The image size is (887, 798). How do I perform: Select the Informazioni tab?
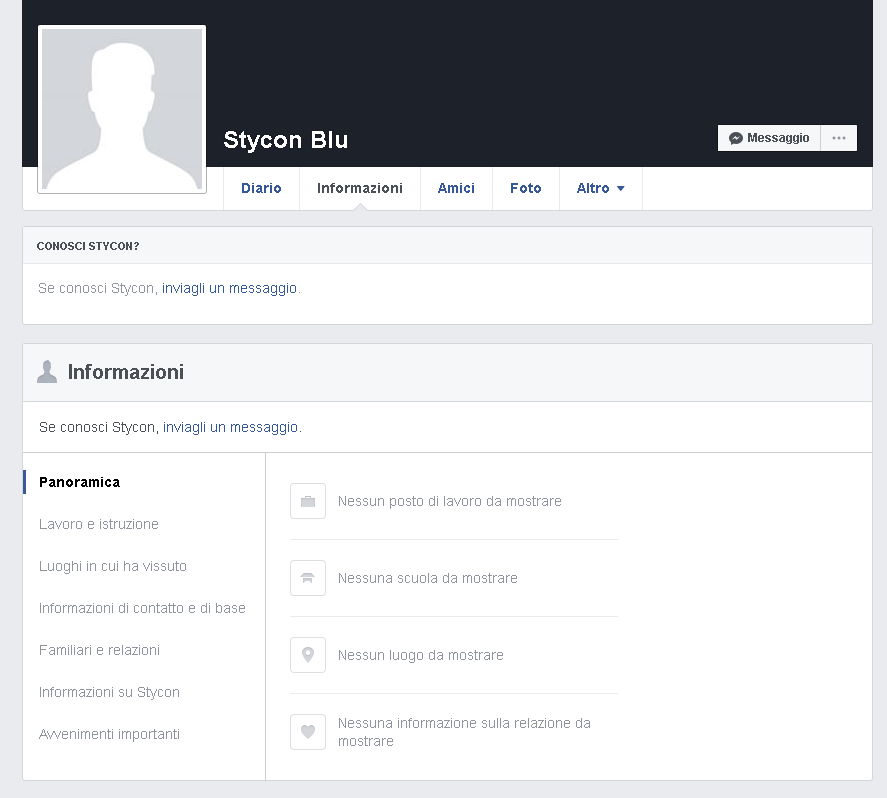pyautogui.click(x=360, y=188)
